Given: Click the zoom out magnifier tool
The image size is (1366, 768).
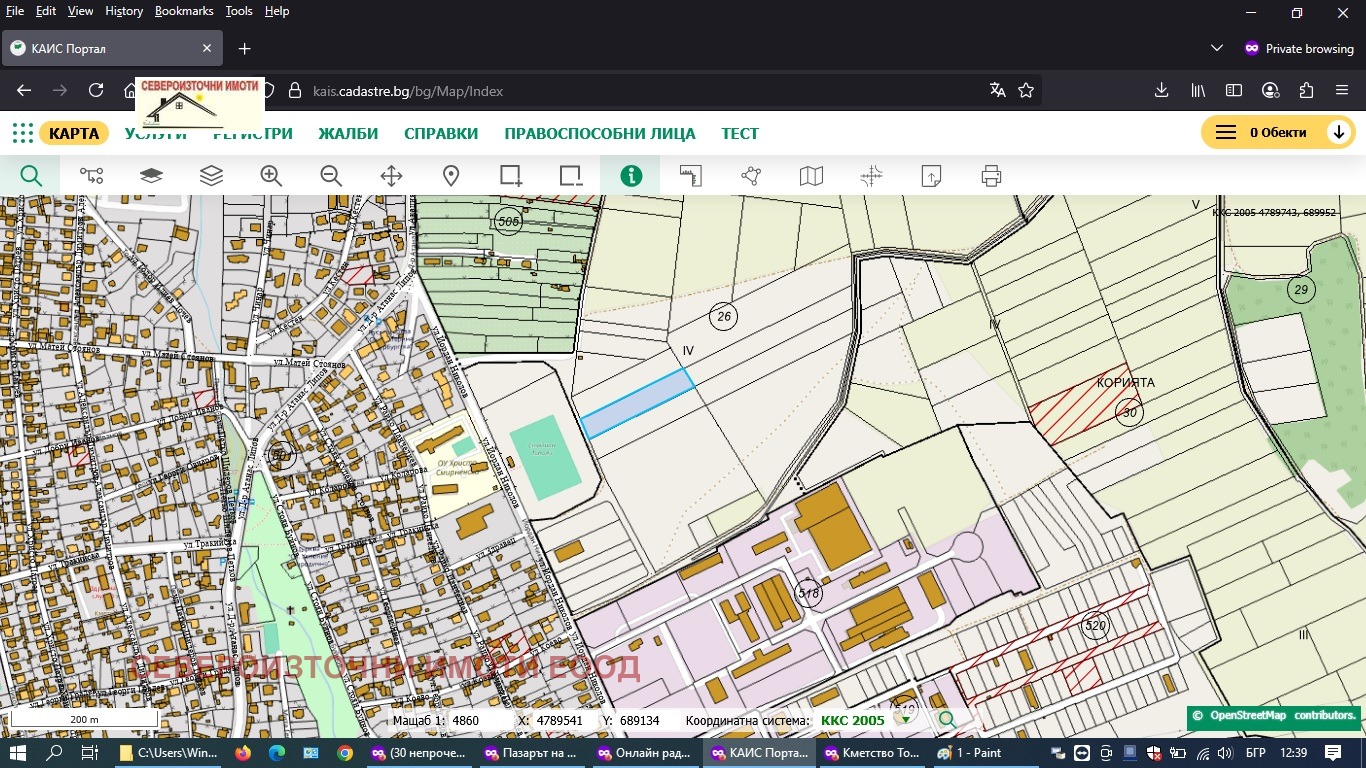Looking at the screenshot, I should click(331, 176).
